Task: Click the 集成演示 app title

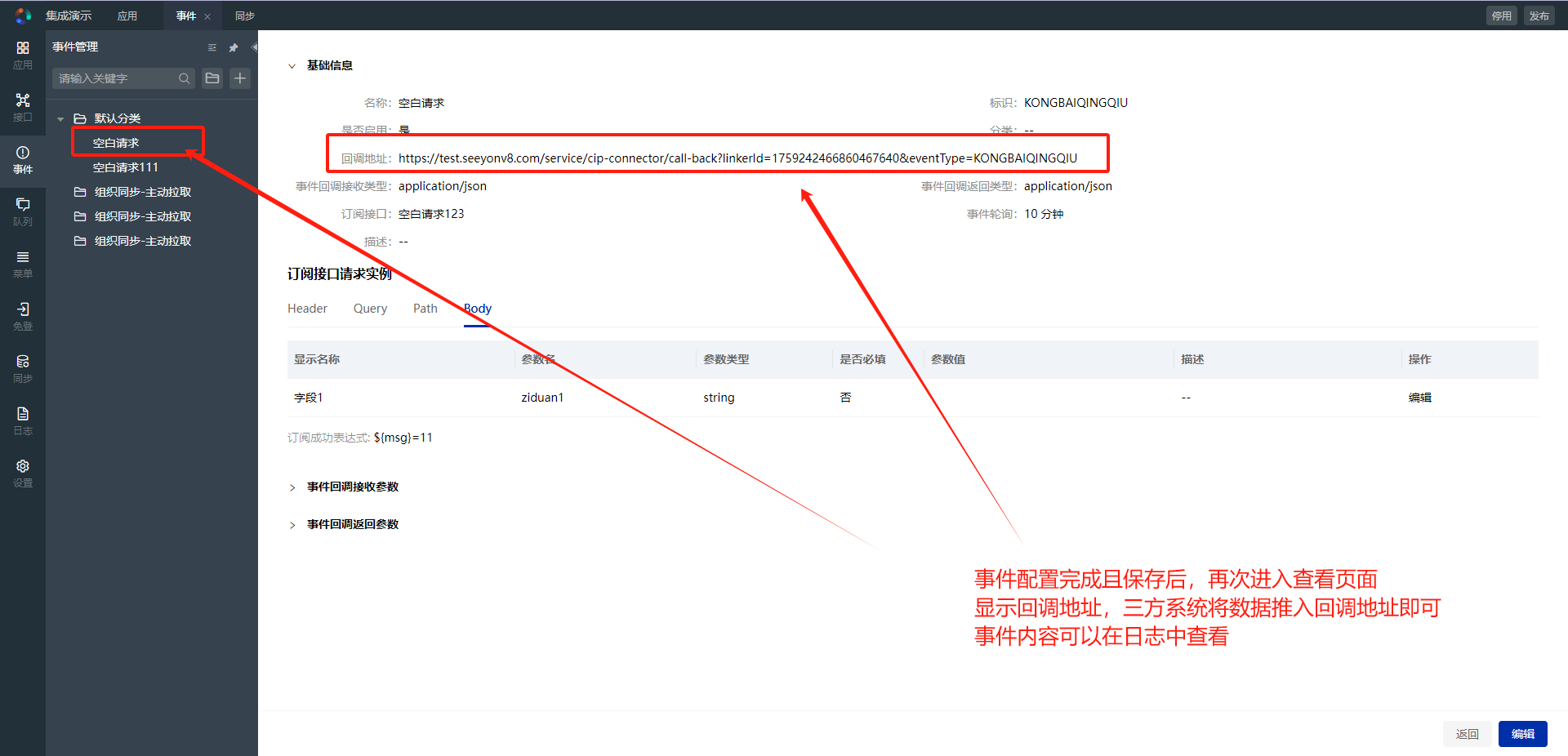Action: [69, 16]
